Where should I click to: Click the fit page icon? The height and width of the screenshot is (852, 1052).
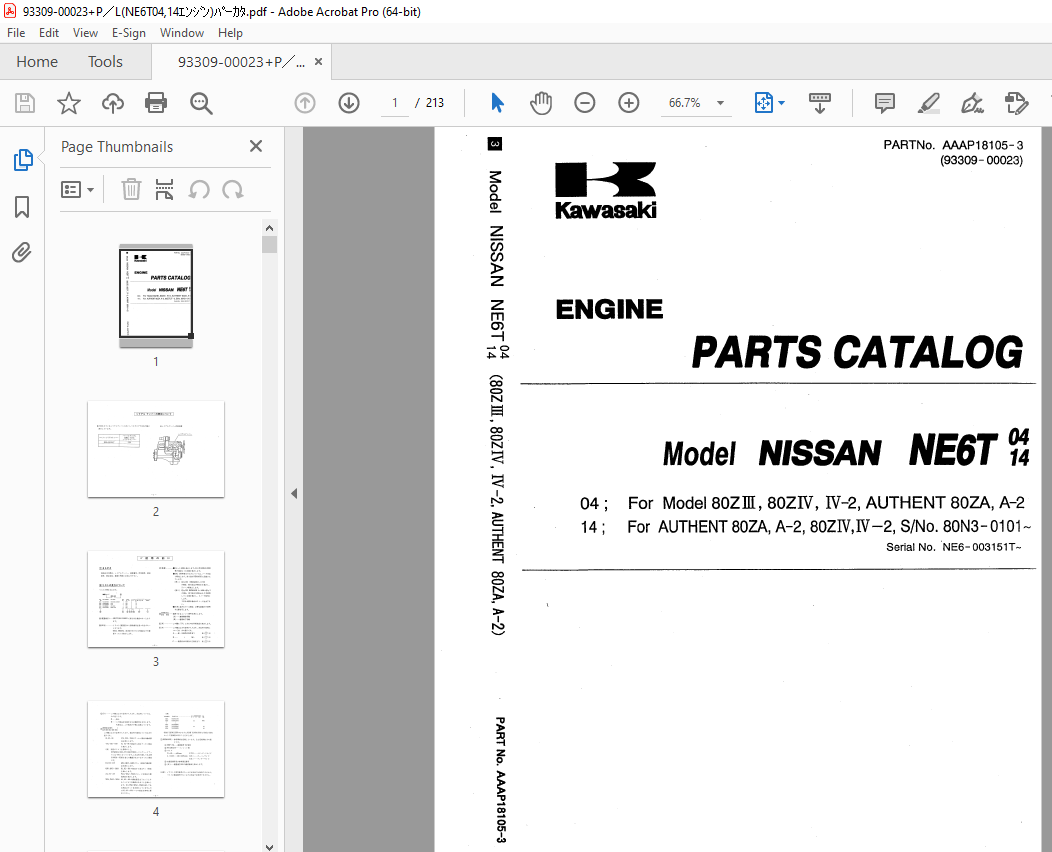[764, 103]
